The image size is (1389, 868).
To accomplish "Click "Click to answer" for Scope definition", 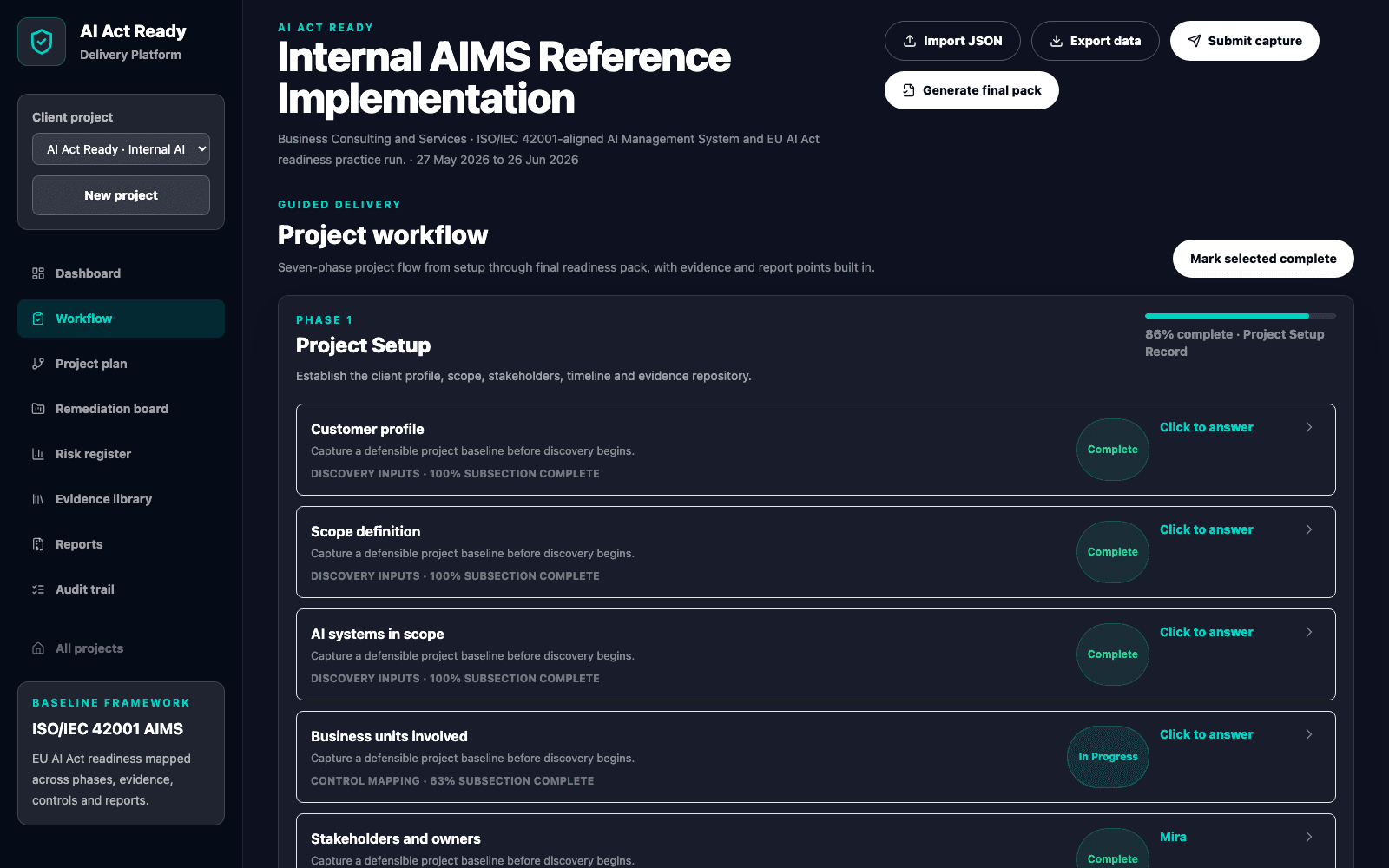I will pyautogui.click(x=1207, y=529).
